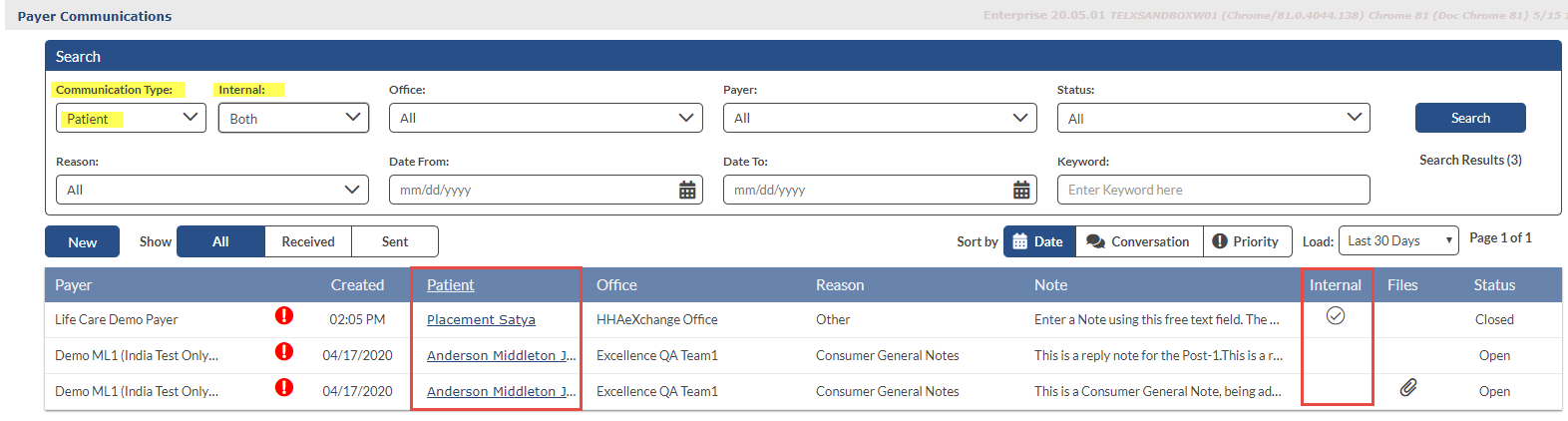Sort results by Conversation

pyautogui.click(x=1138, y=241)
